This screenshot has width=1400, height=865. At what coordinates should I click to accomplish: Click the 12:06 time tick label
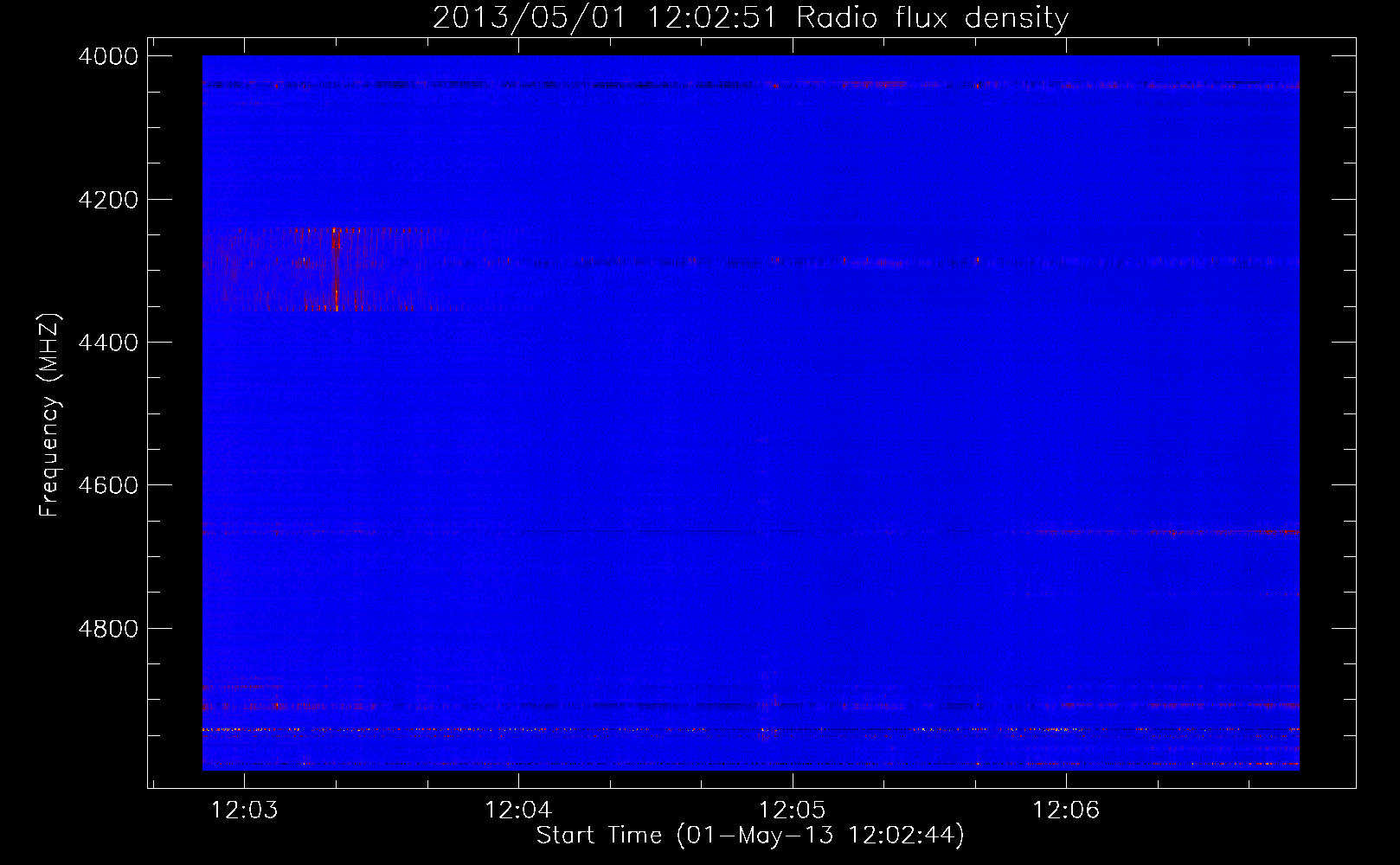pos(1066,810)
